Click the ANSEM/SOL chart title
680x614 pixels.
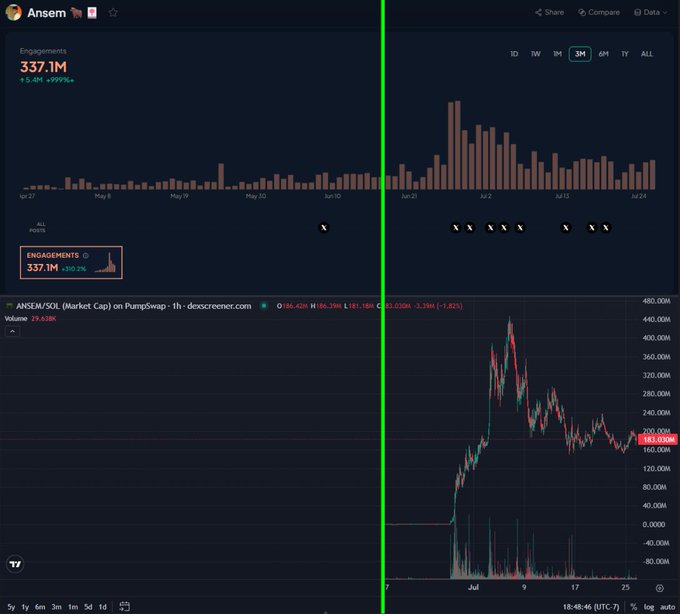click(x=134, y=306)
